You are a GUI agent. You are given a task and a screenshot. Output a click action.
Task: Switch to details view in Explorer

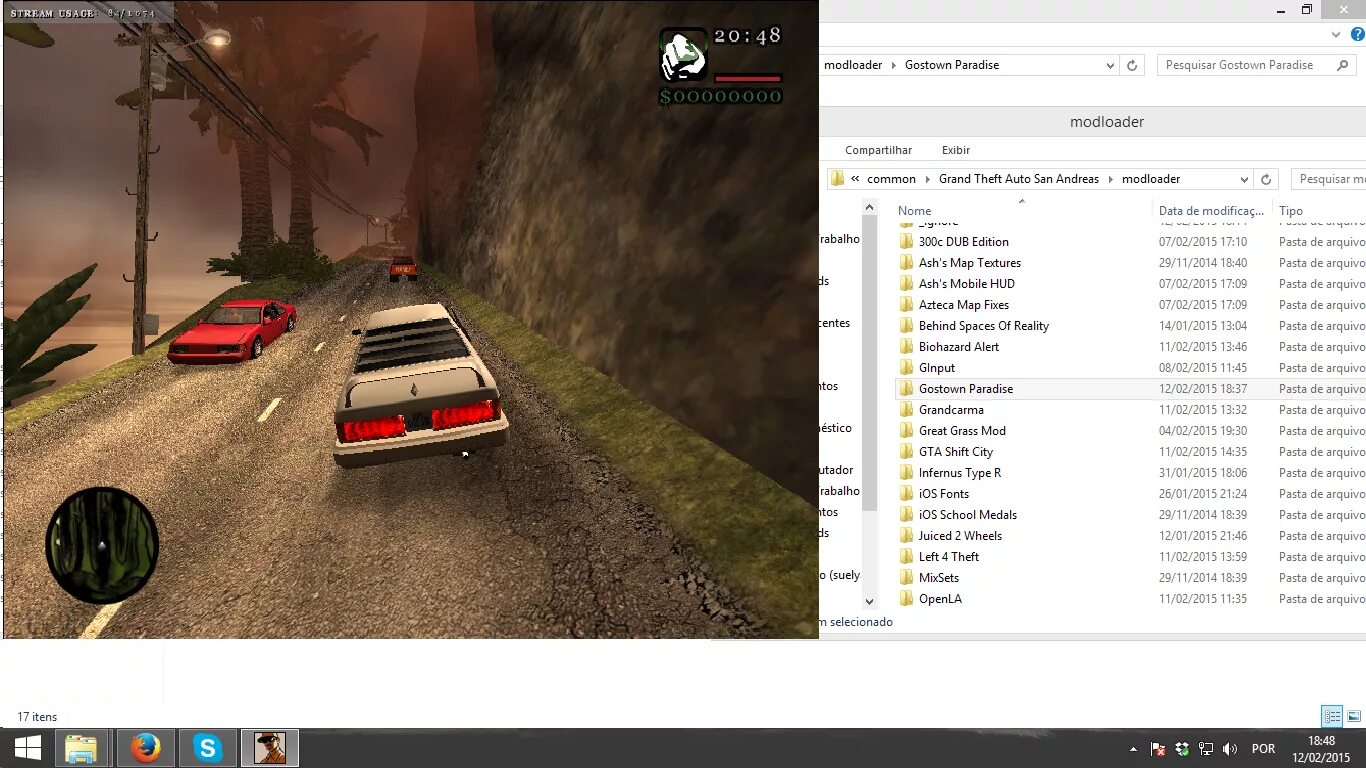click(x=1332, y=716)
